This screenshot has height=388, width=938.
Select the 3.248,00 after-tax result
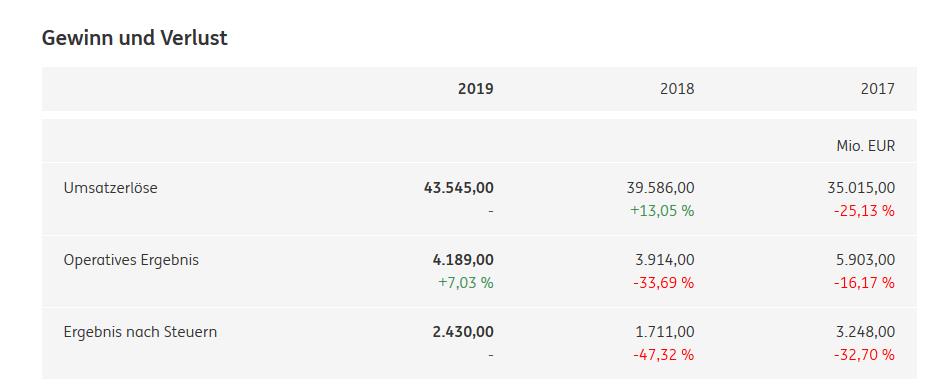click(x=865, y=332)
